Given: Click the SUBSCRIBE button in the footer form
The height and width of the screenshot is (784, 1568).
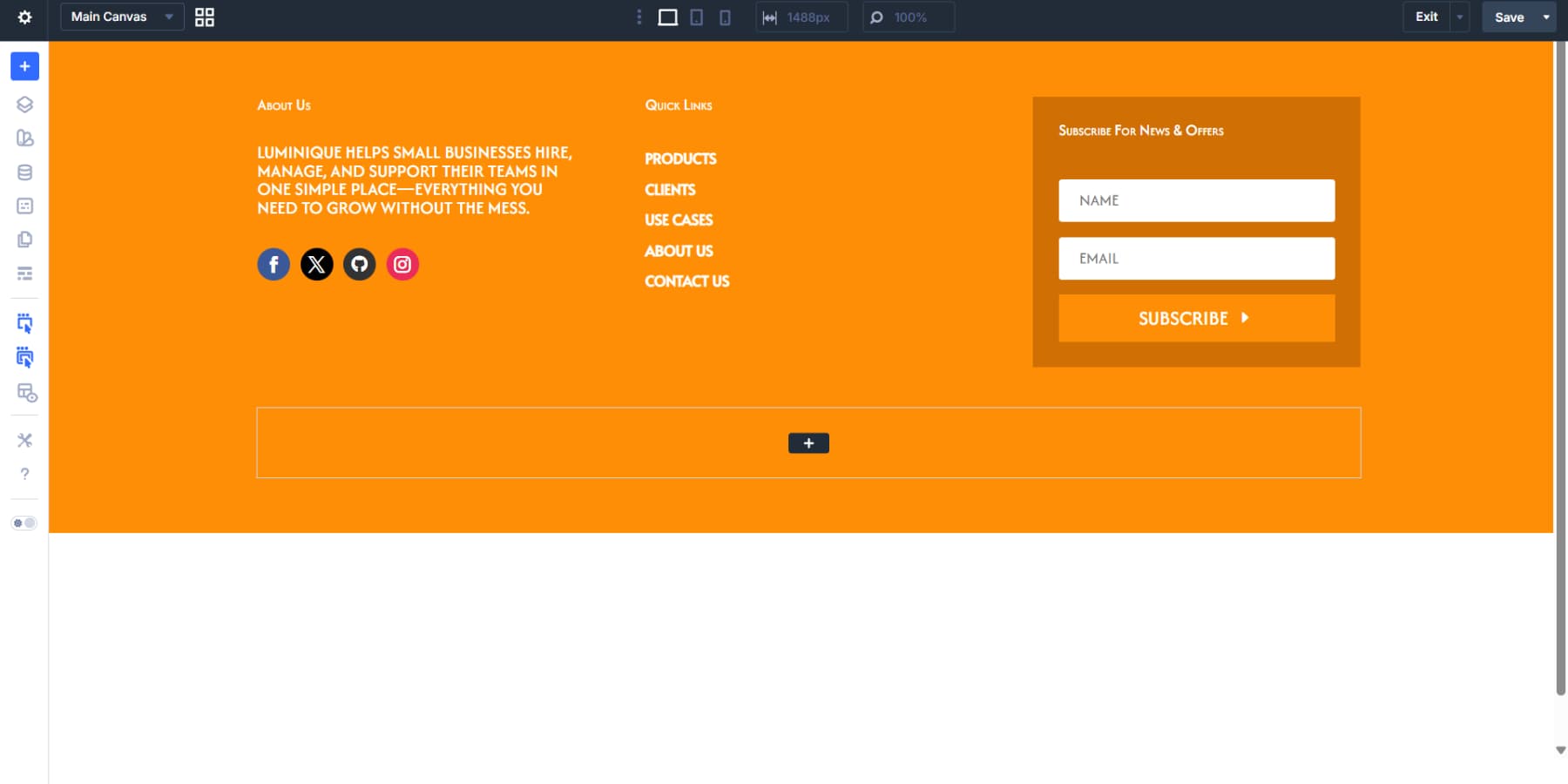Looking at the screenshot, I should pos(1195,318).
